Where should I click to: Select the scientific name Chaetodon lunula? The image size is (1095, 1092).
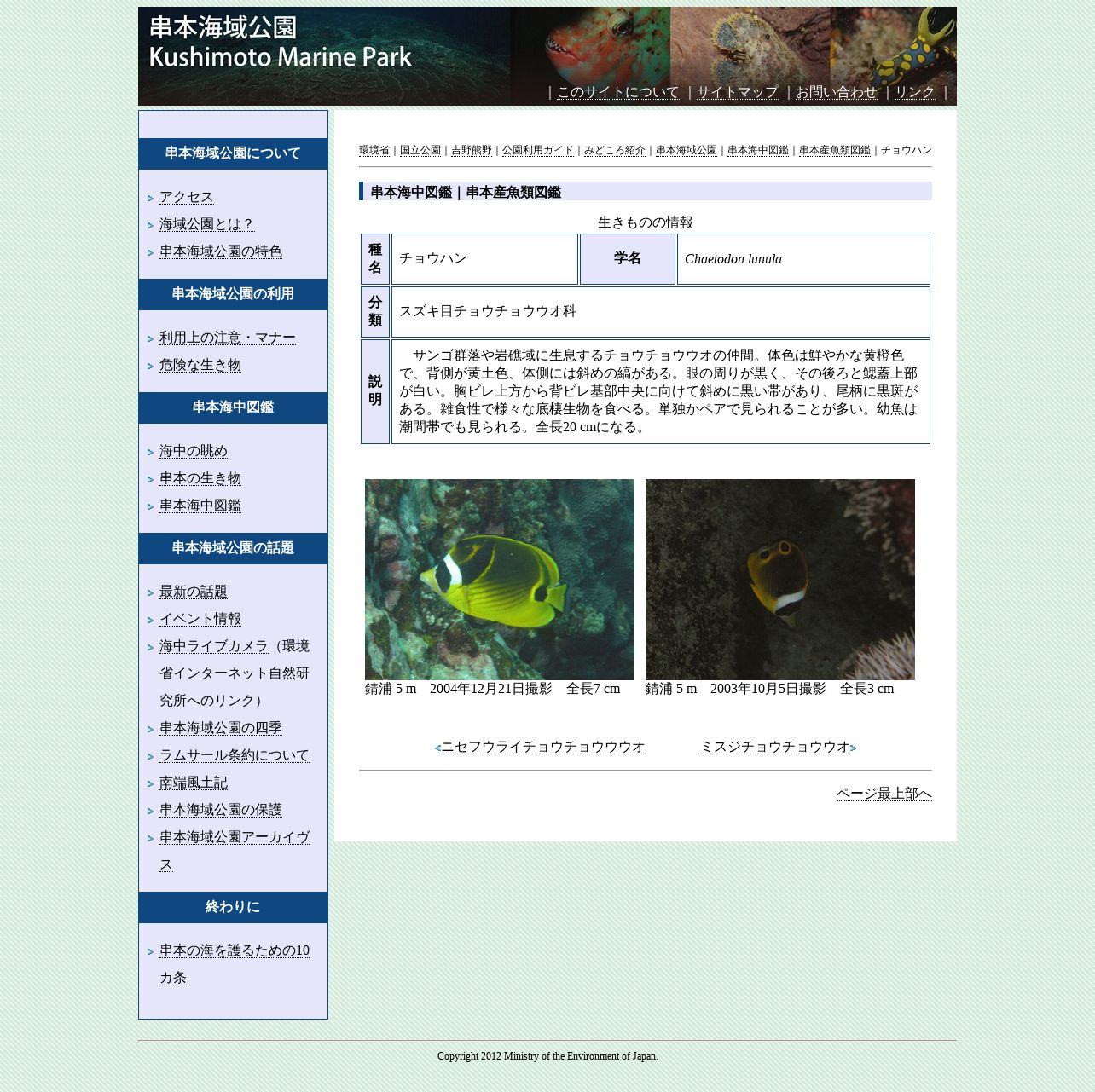pyautogui.click(x=733, y=259)
